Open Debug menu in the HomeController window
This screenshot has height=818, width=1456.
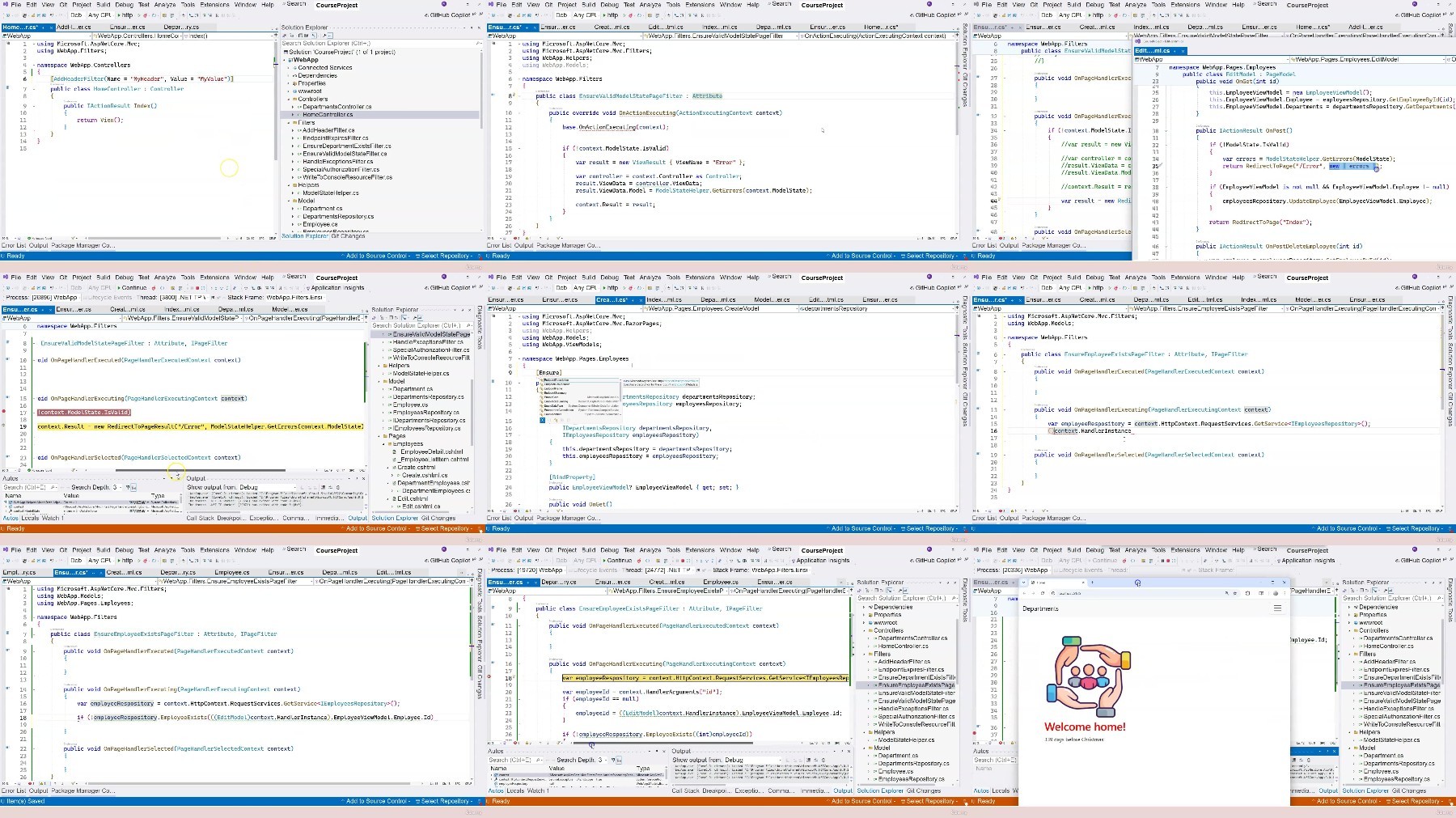[x=124, y=4]
